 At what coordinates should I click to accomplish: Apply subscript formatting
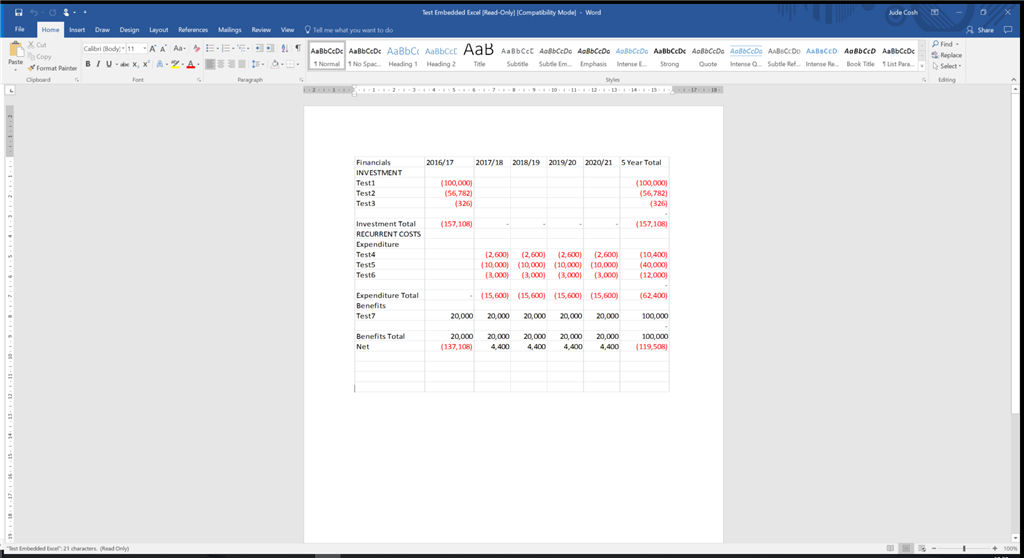tap(135, 64)
